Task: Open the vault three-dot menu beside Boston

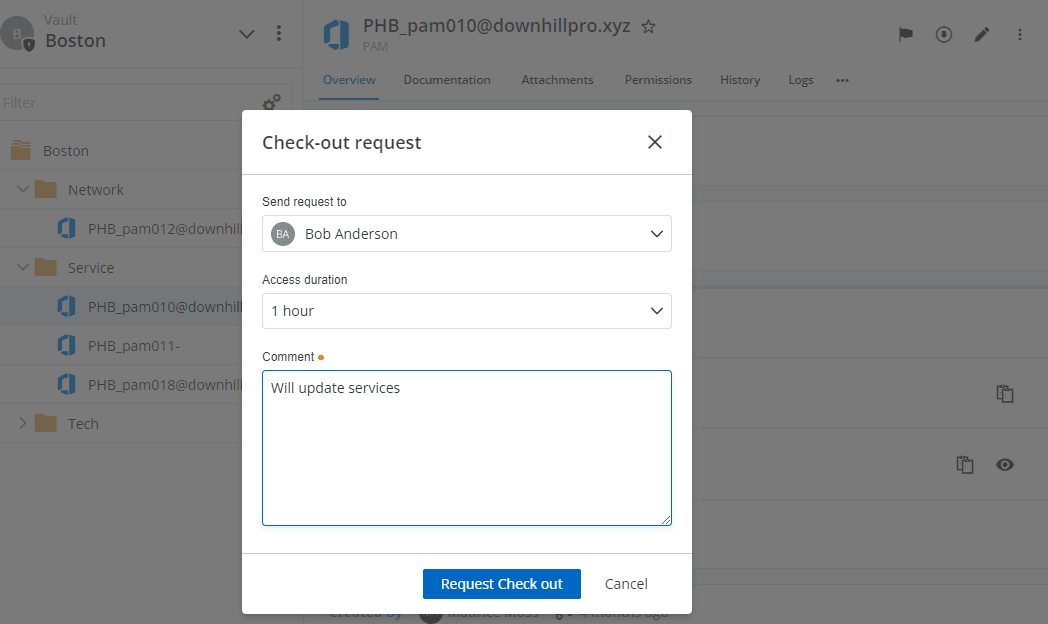Action: pyautogui.click(x=279, y=34)
